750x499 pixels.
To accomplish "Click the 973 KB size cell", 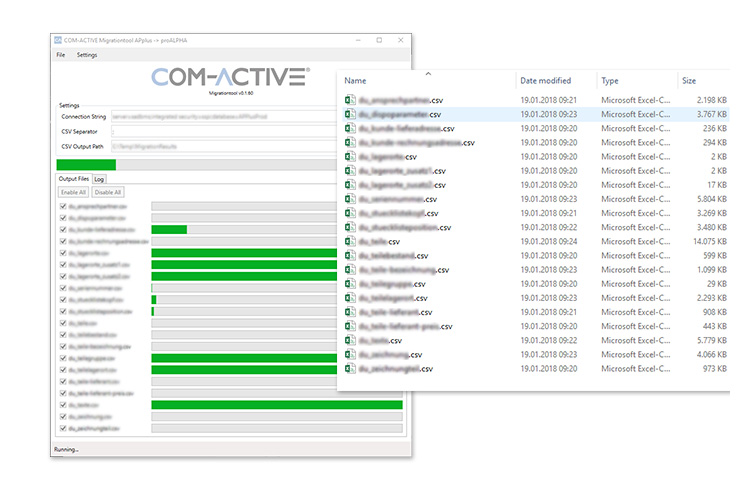I will pyautogui.click(x=715, y=368).
